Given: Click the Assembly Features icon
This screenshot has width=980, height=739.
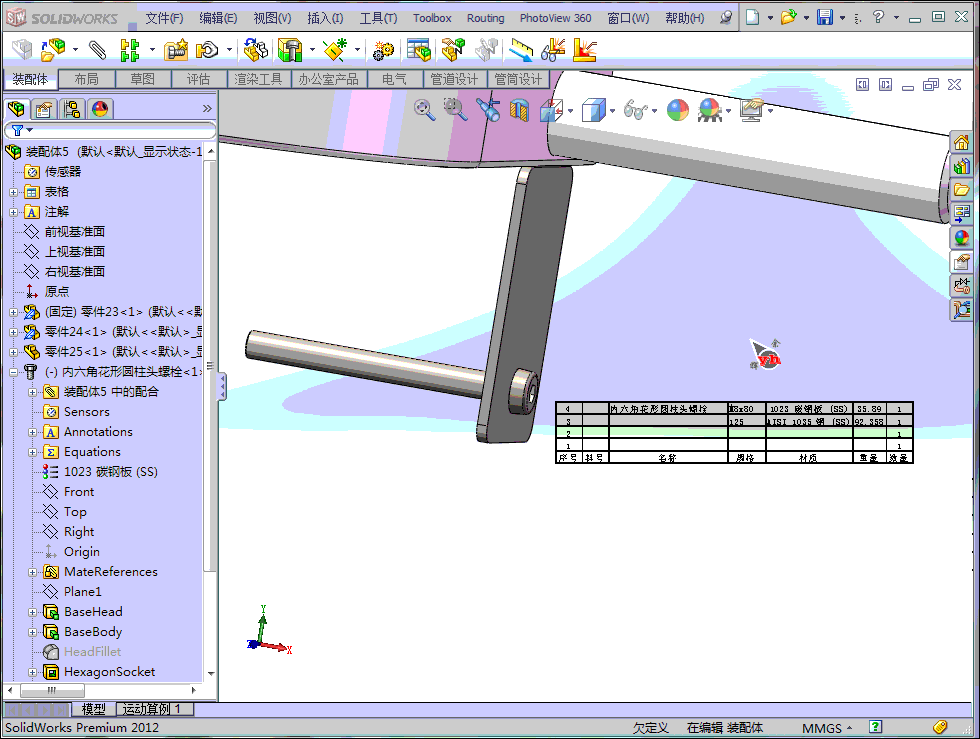Looking at the screenshot, I should (290, 50).
